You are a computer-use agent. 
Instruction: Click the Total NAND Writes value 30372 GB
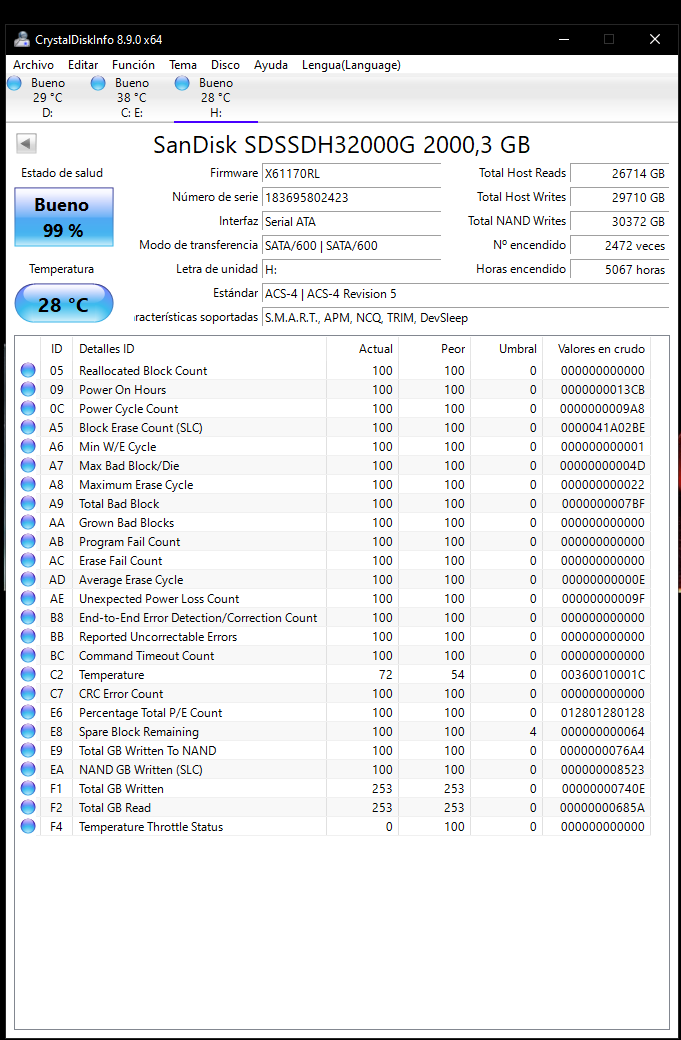pos(619,222)
